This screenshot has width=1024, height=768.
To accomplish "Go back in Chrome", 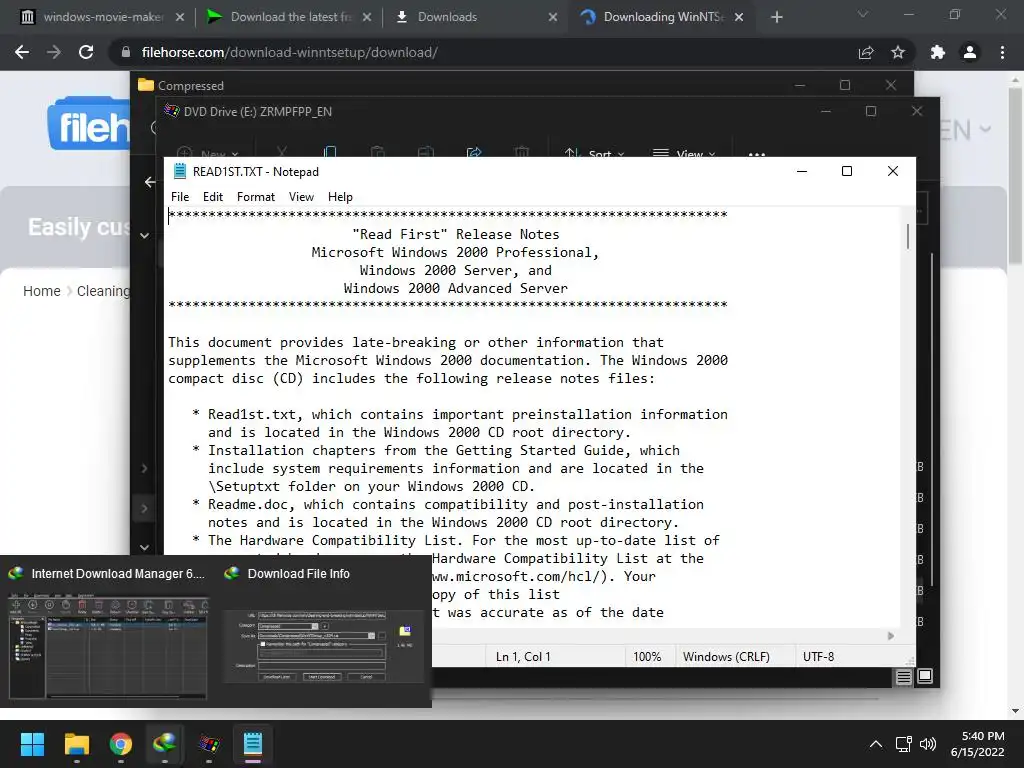I will (22, 52).
